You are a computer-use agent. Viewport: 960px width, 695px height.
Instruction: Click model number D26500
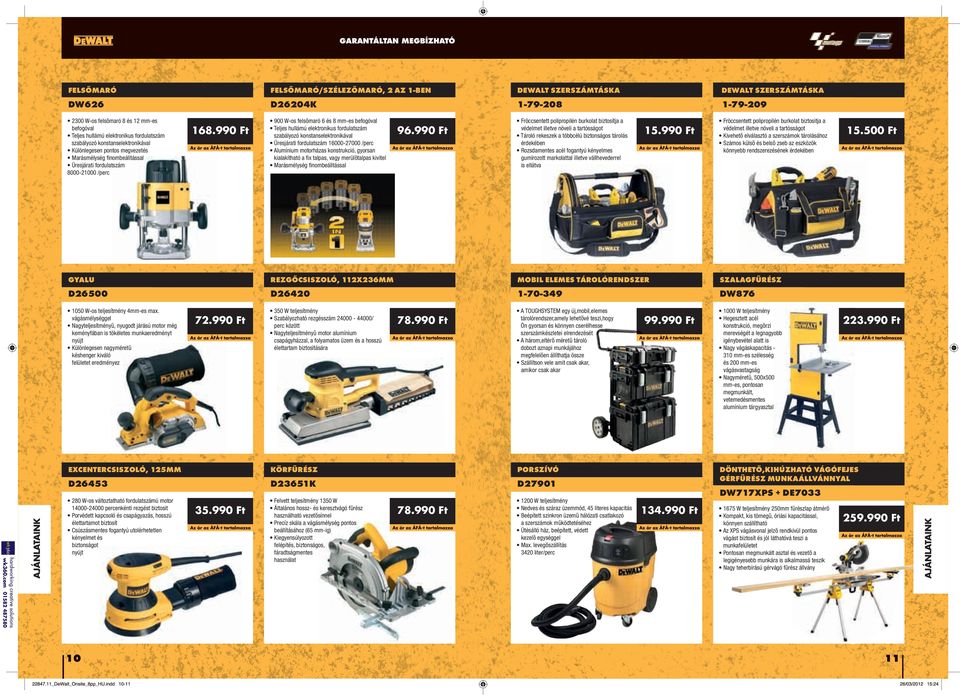point(88,294)
